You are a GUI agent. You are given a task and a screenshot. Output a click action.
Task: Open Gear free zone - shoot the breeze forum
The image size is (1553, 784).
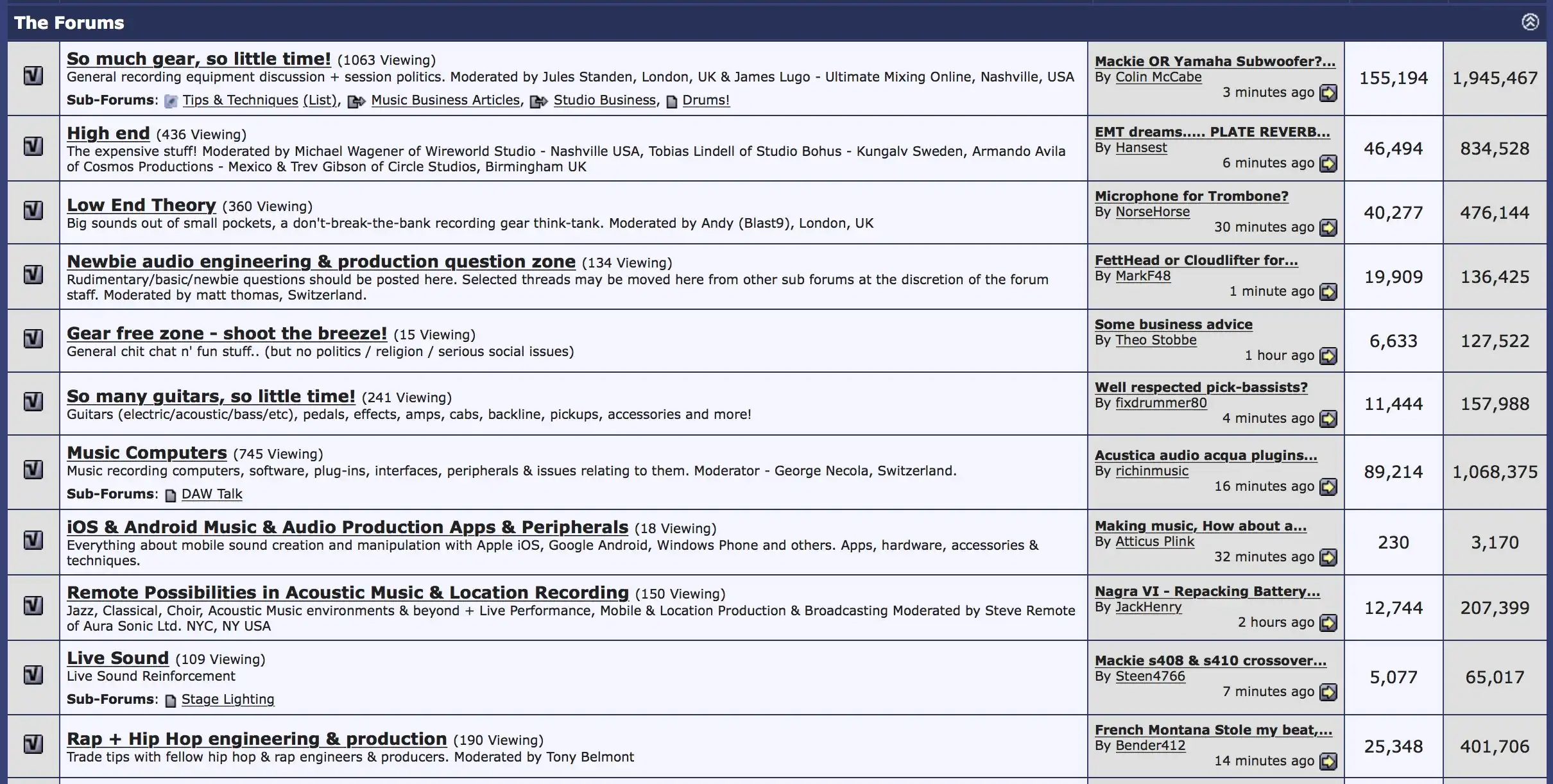click(x=227, y=334)
